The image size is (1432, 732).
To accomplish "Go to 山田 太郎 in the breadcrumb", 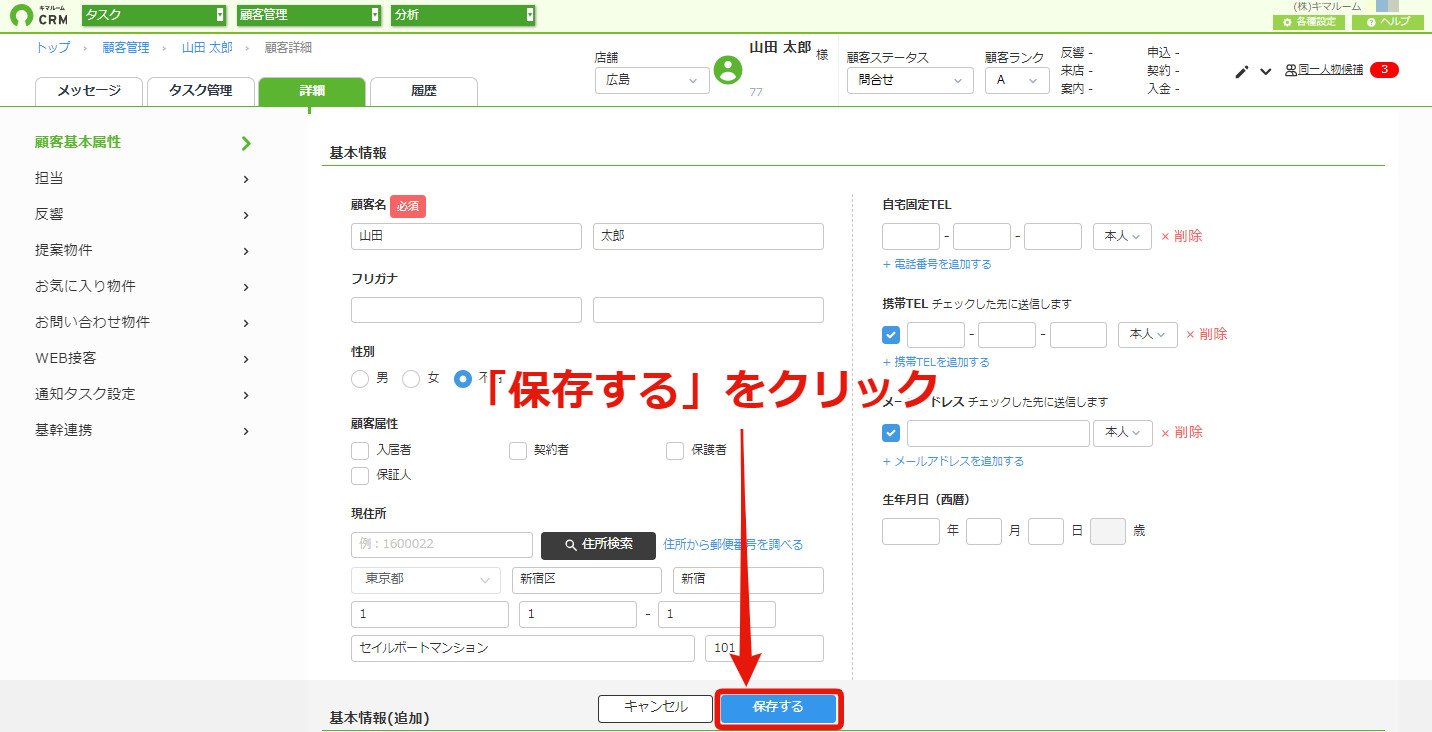I will tap(207, 48).
